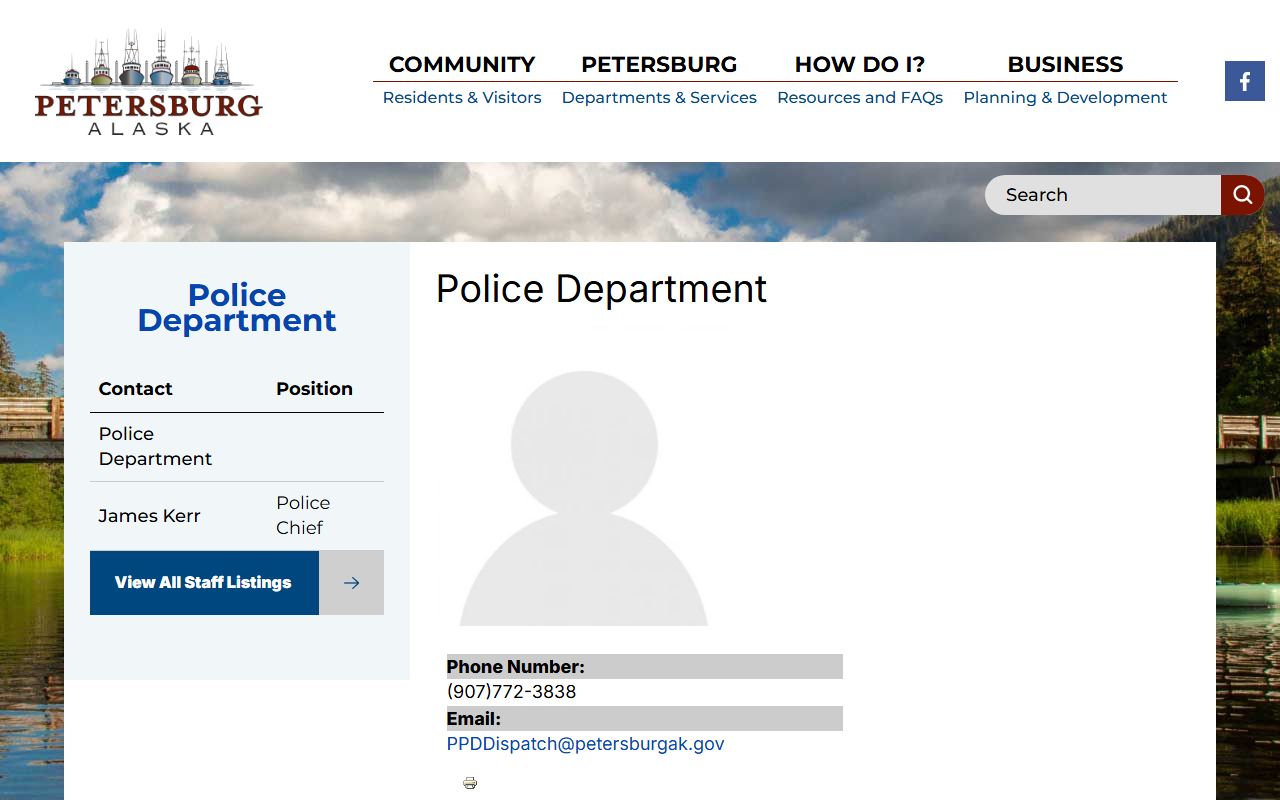Viewport: 1280px width, 800px height.
Task: Select James Kerr contact name
Action: [149, 516]
